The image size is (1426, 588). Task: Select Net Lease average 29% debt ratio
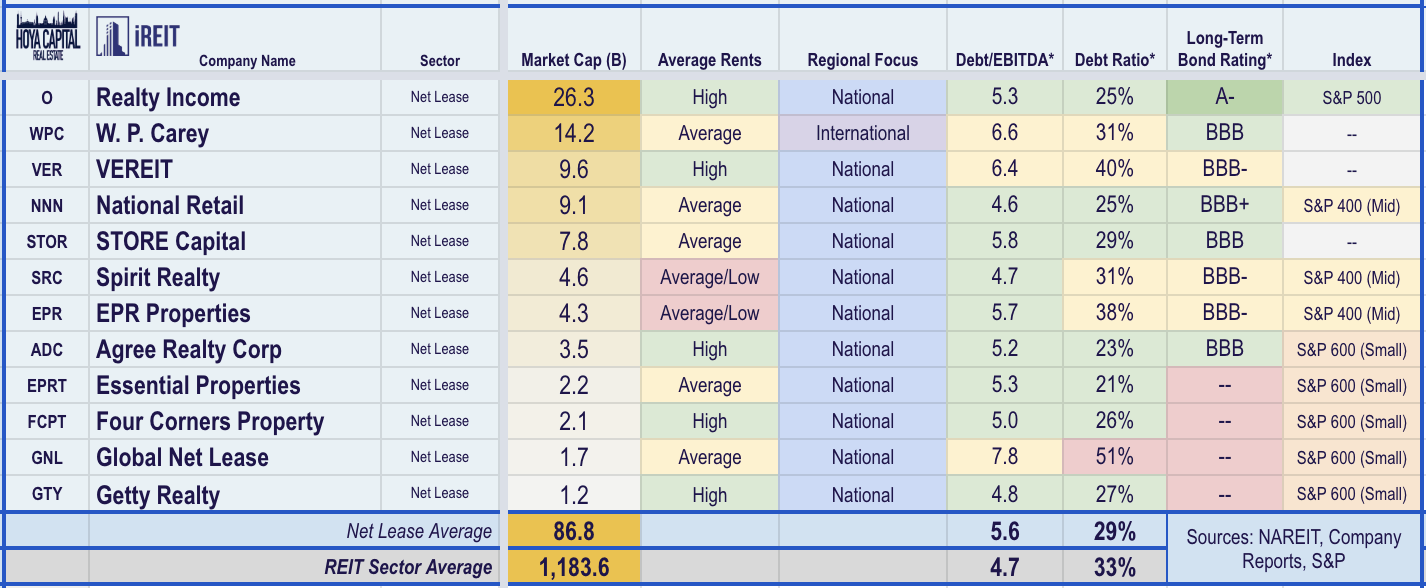point(1114,531)
